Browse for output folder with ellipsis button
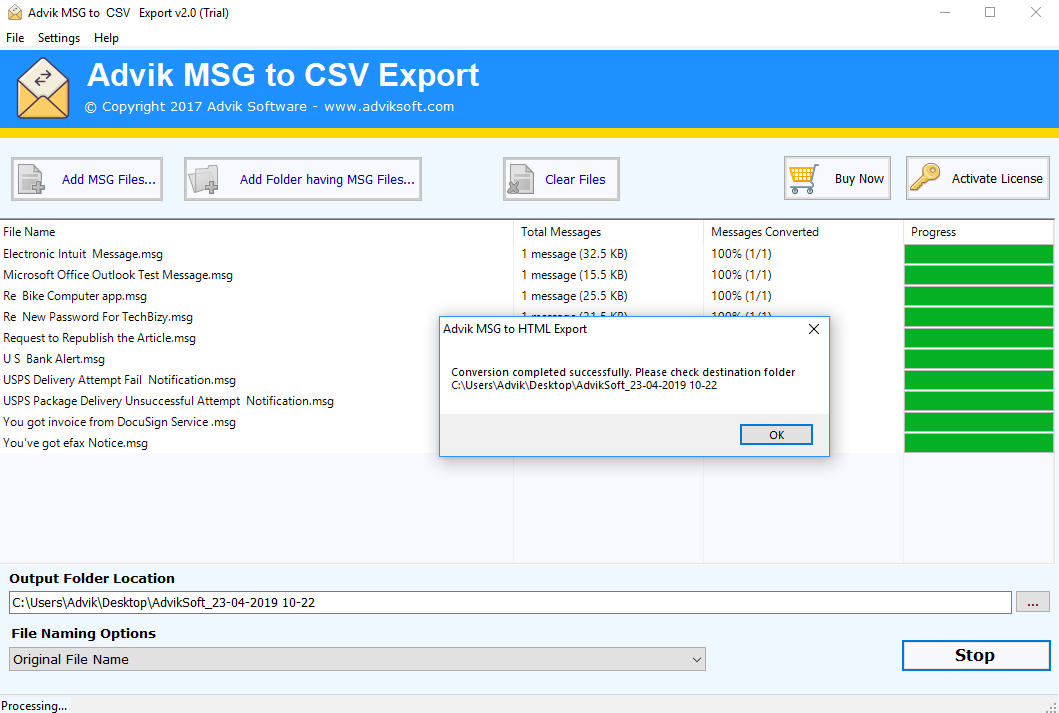This screenshot has height=713, width=1059. (x=1033, y=602)
